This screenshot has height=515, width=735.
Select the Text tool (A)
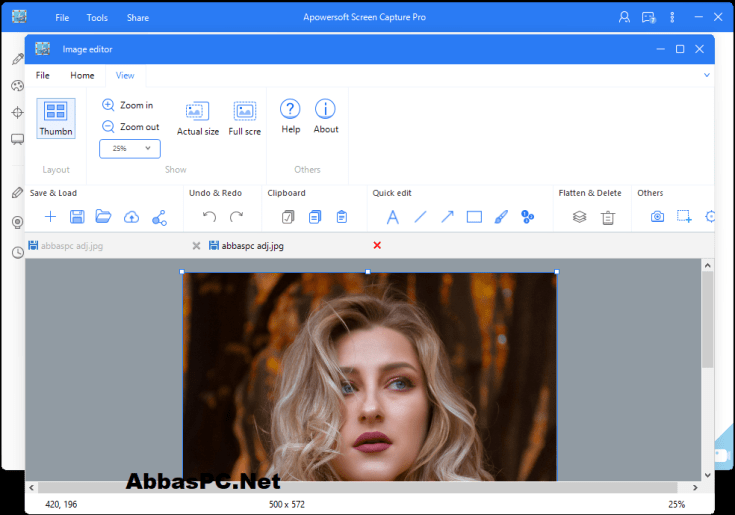pos(393,217)
